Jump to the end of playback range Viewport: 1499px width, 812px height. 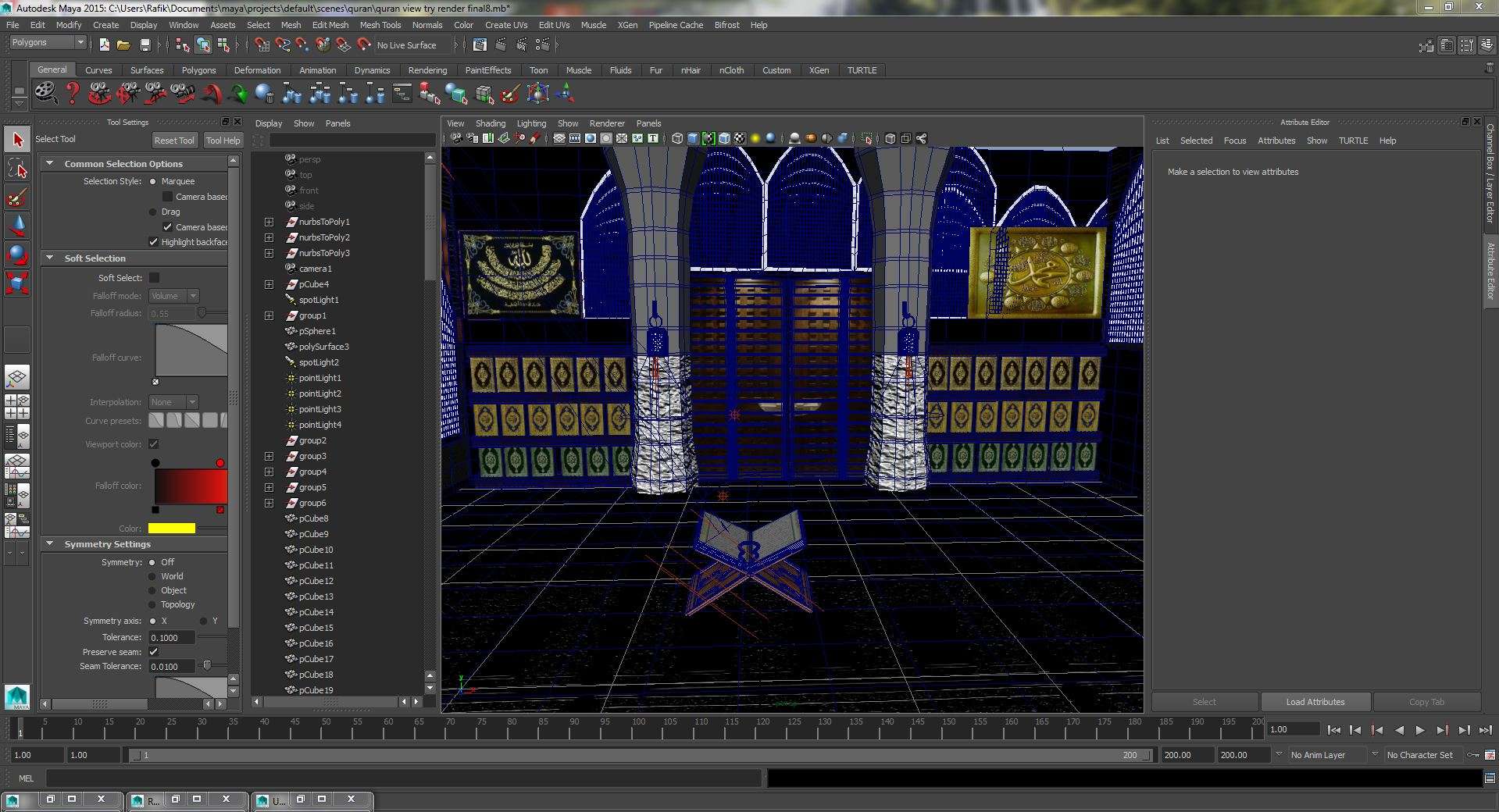pyautogui.click(x=1485, y=730)
